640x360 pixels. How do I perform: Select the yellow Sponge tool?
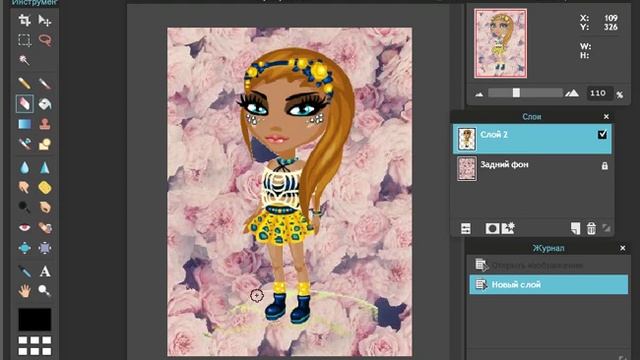pos(45,187)
